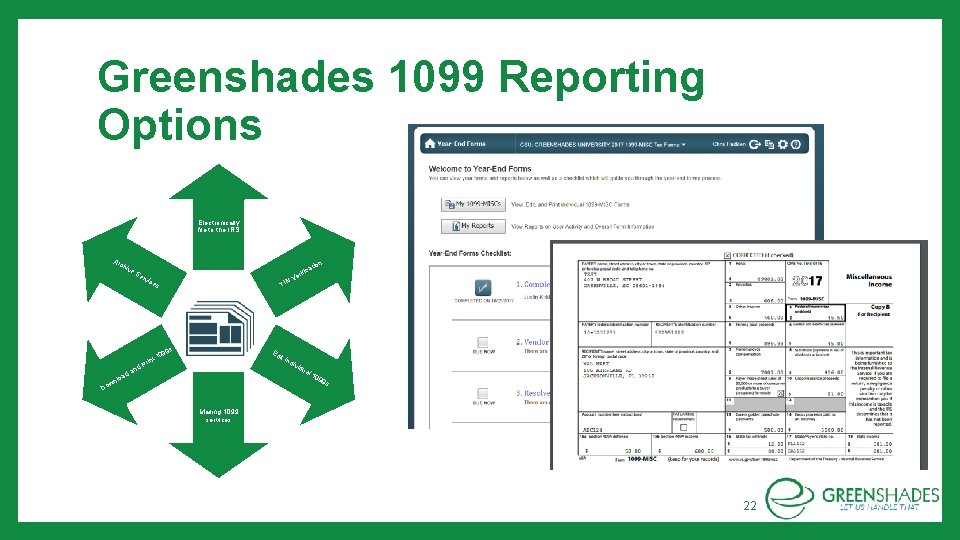
Task: Click the 'Miscellaneous Income' form title
Action: [x=869, y=280]
